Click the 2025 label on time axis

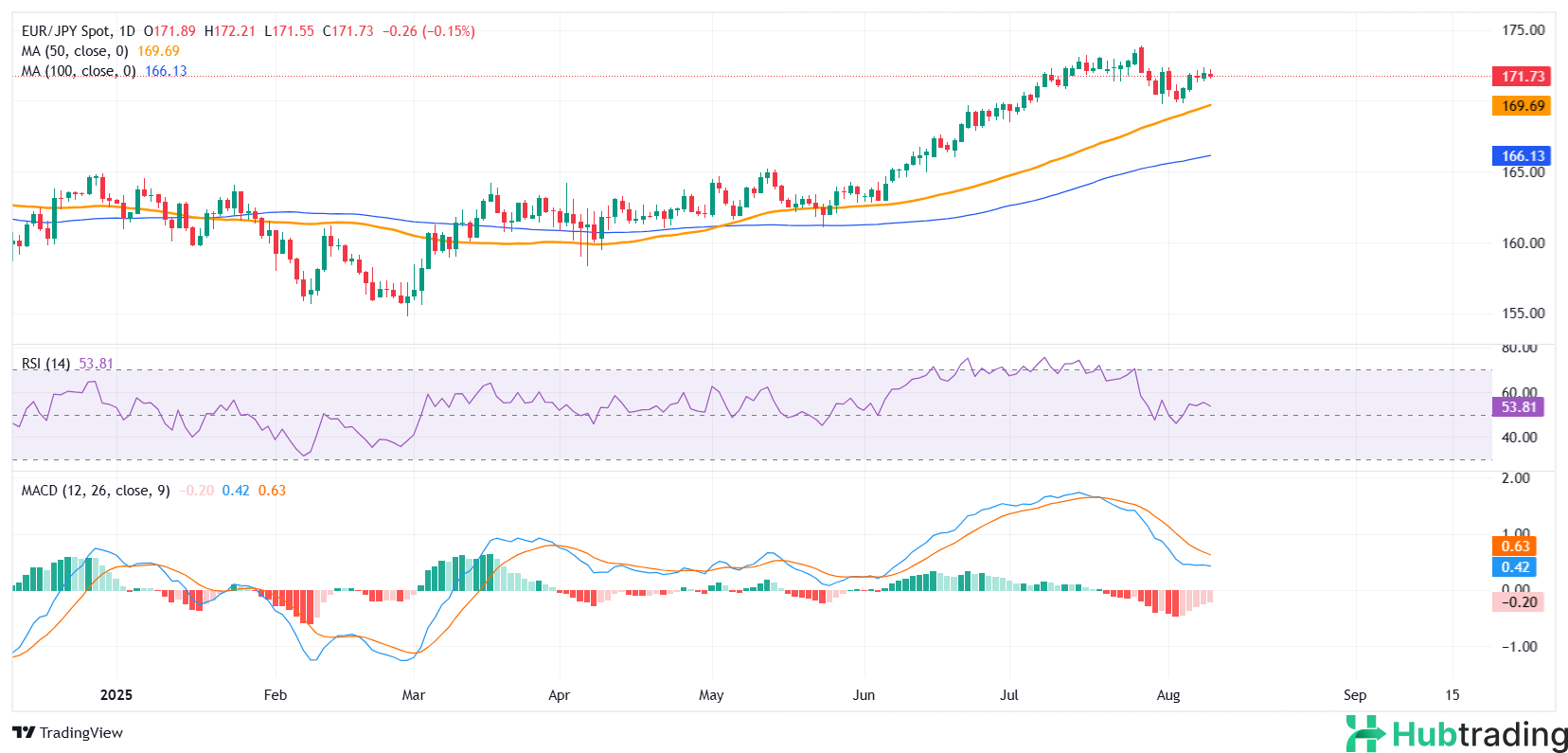pos(116,695)
